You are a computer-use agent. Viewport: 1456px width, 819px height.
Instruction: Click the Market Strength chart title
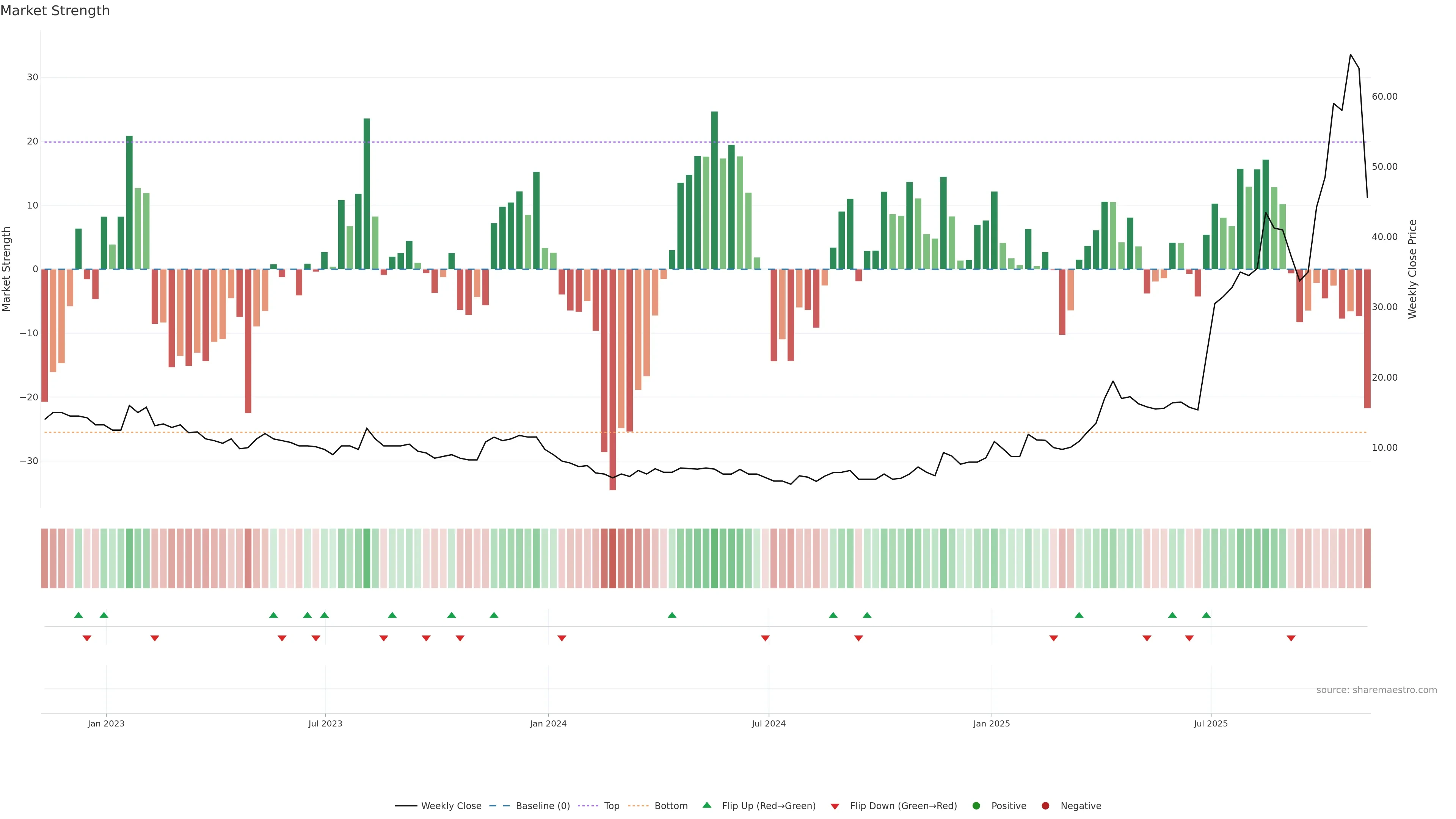(x=55, y=11)
